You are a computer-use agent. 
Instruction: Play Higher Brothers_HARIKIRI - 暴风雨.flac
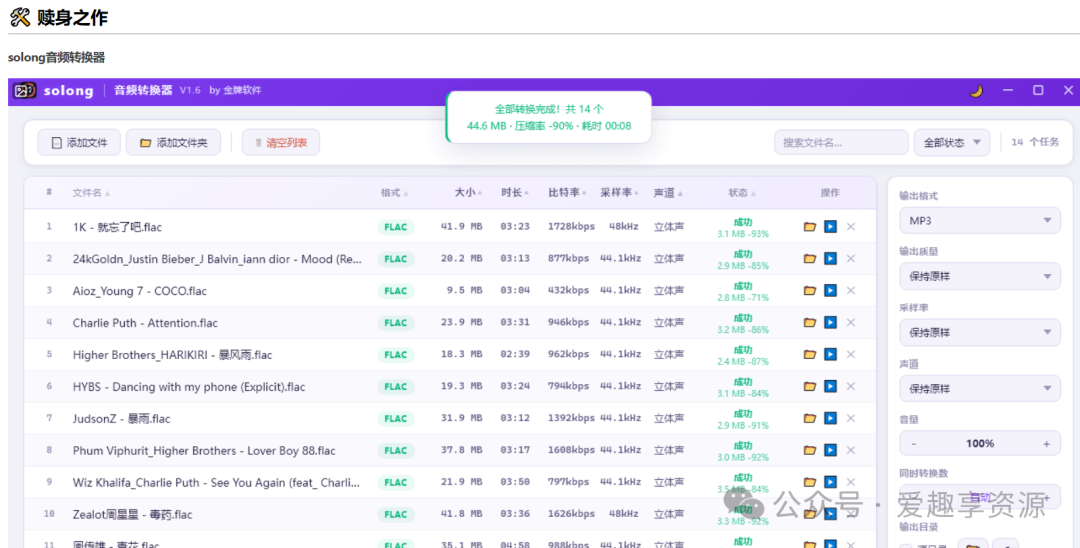831,354
